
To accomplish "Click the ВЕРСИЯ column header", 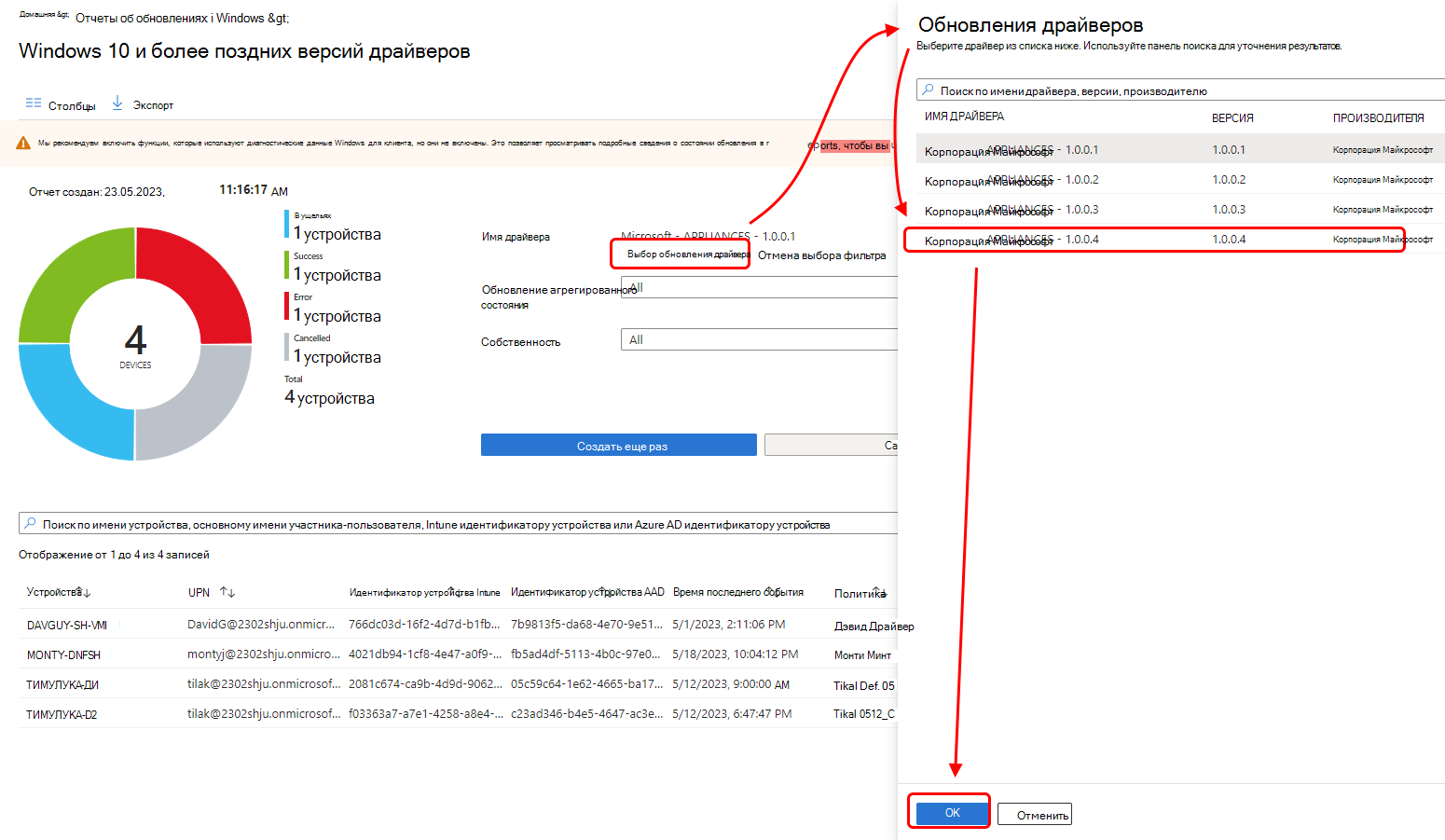I will coord(1232,117).
